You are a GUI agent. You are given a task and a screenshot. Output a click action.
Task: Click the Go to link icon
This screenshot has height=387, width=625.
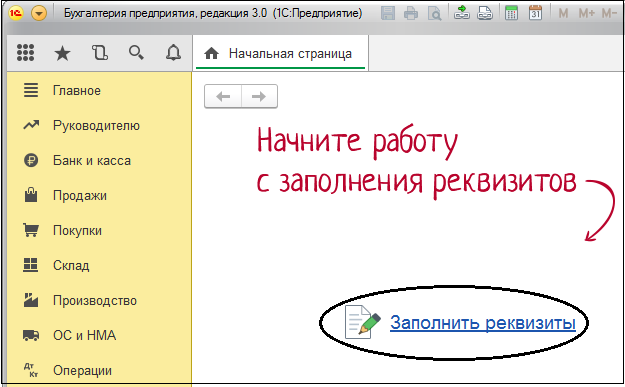pyautogui.click(x=485, y=13)
